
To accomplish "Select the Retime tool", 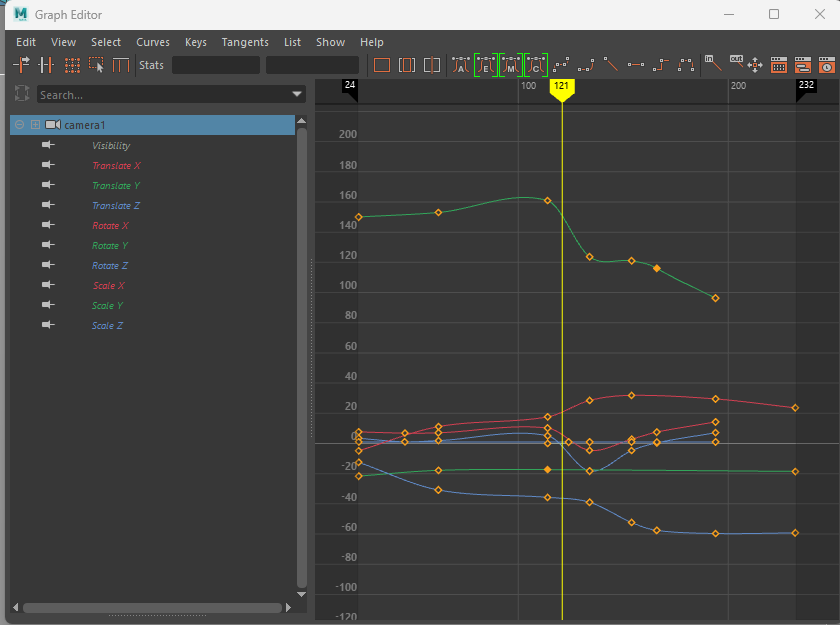I will point(121,65).
